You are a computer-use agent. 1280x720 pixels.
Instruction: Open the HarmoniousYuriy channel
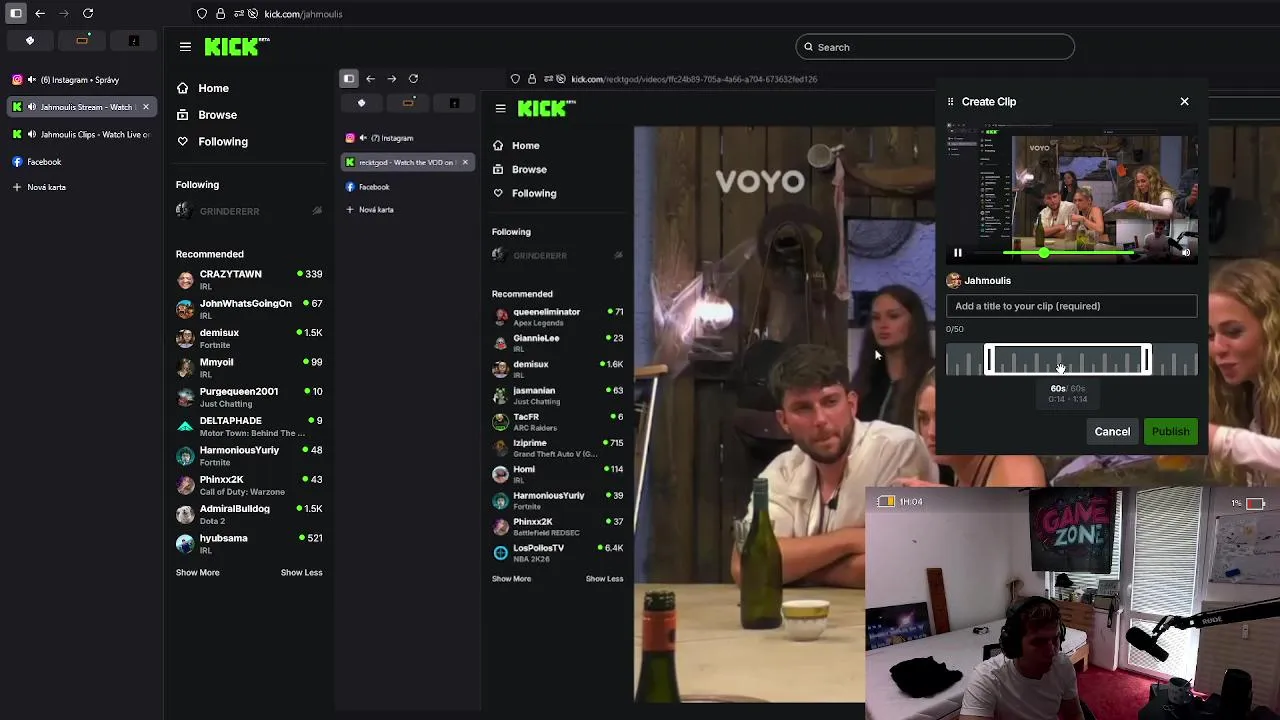(248, 455)
